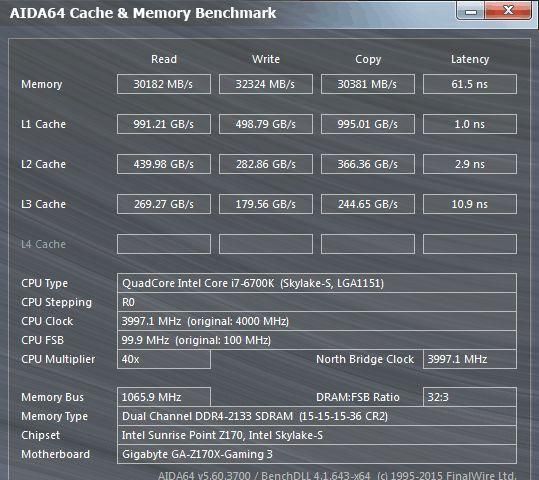The image size is (539, 480).
Task: Click the CPU Clock value field
Action: 317,321
